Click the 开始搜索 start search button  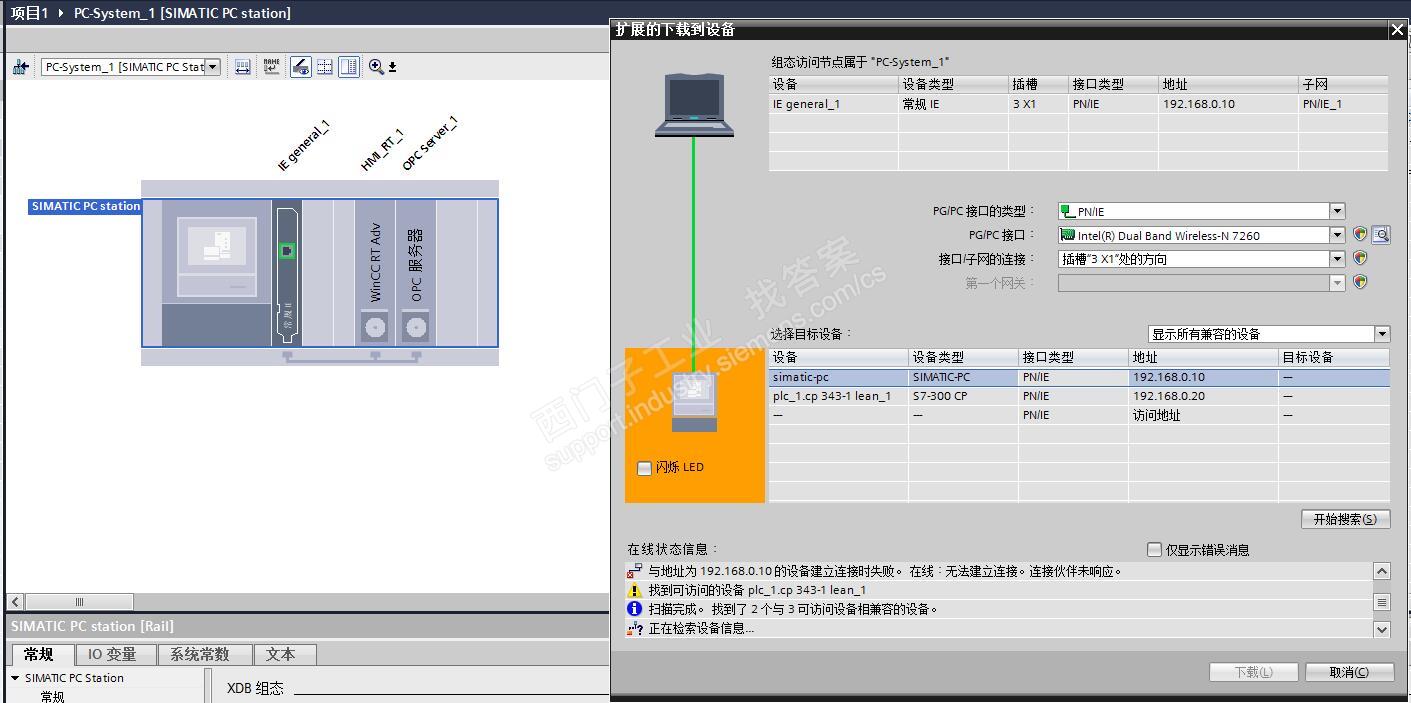point(1345,519)
